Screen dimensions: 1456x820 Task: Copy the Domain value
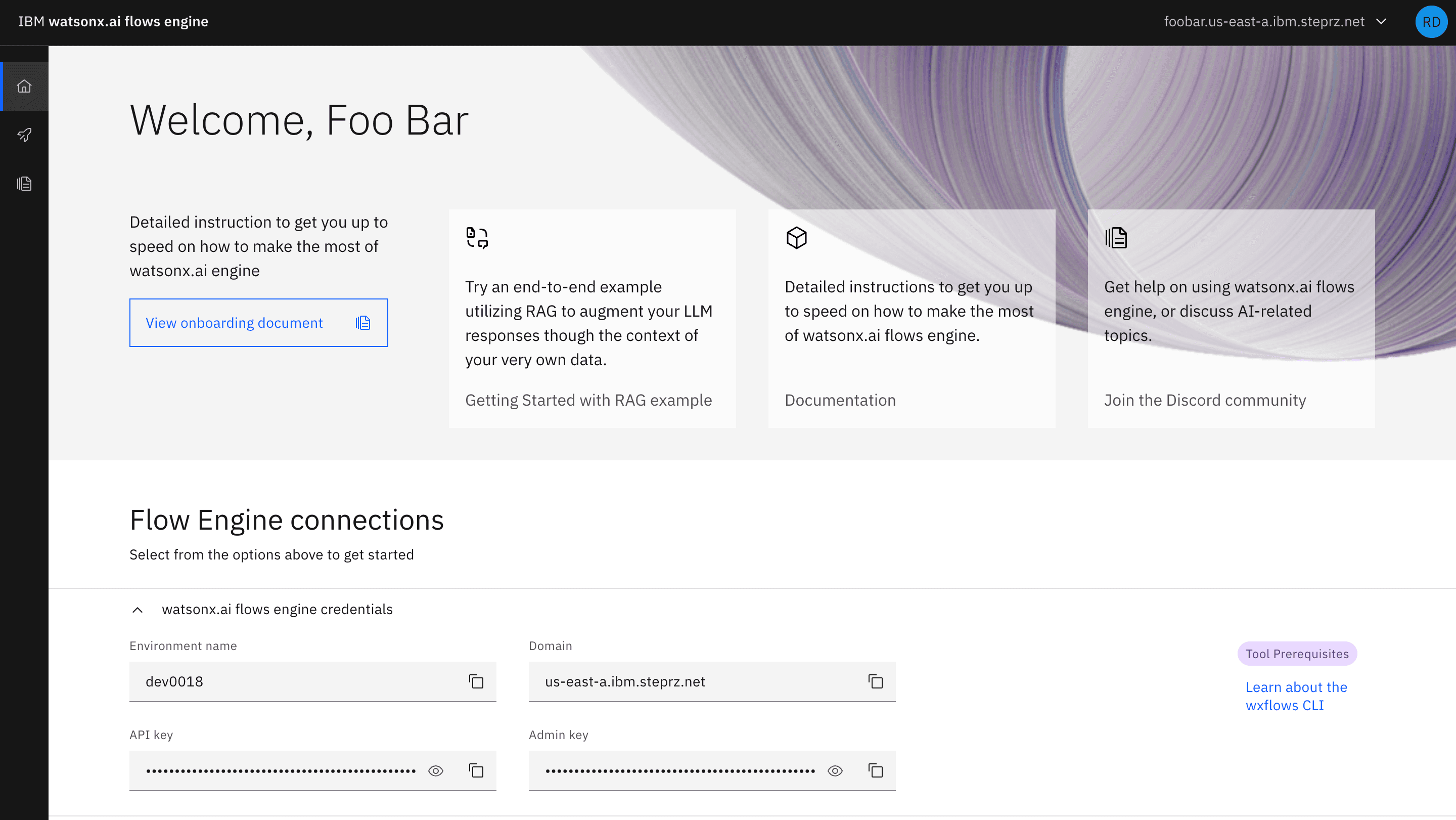(876, 681)
